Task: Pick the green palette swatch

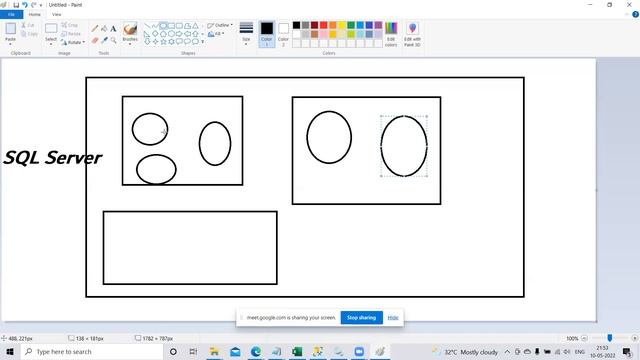Action: pyautogui.click(x=351, y=25)
